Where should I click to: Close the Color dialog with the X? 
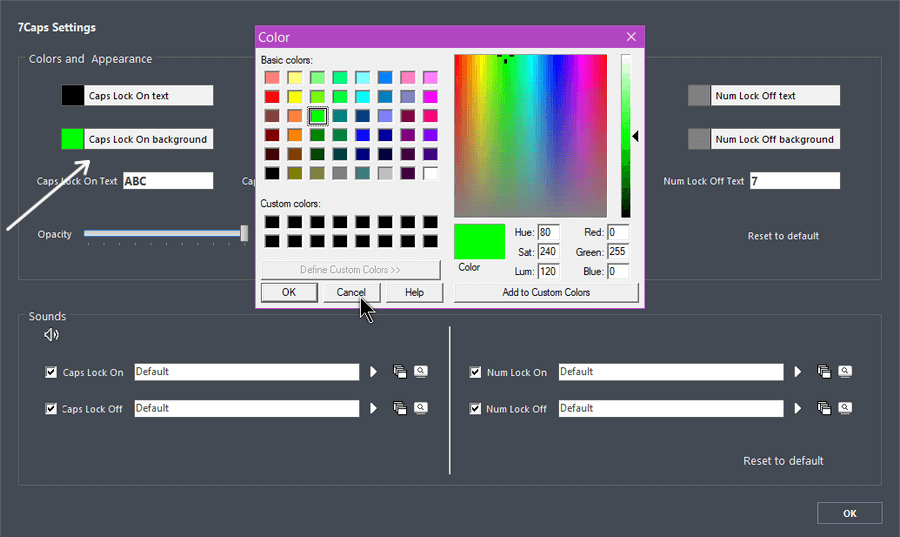[x=631, y=37]
